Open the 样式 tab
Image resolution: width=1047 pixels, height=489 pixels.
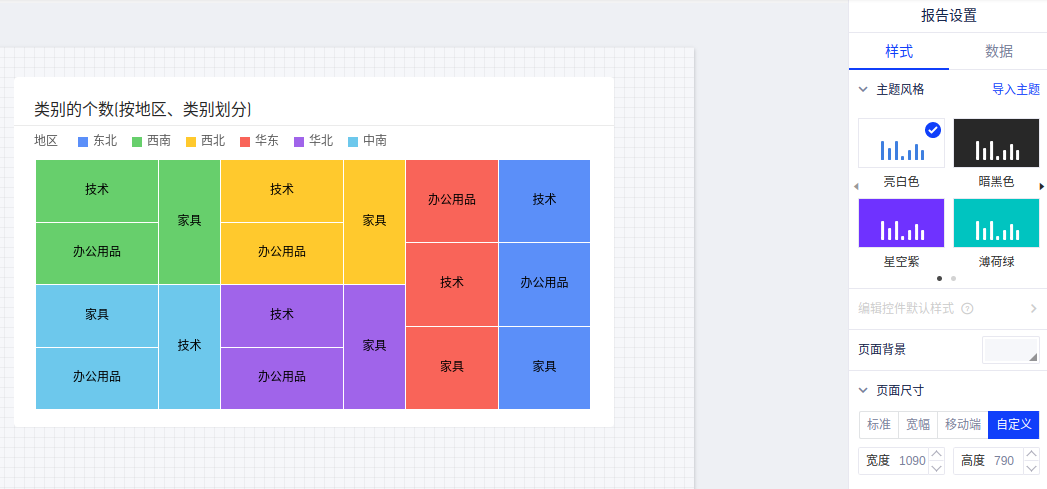(898, 51)
